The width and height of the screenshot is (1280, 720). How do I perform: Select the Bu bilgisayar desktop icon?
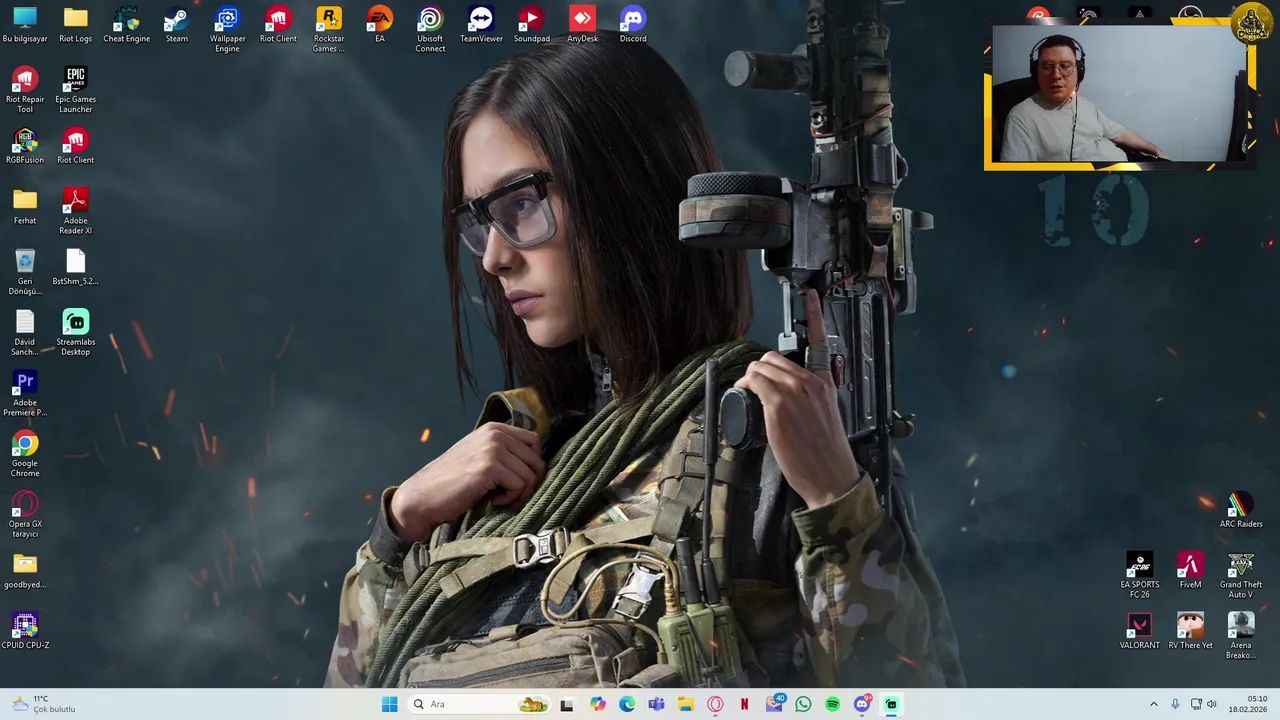point(25,25)
